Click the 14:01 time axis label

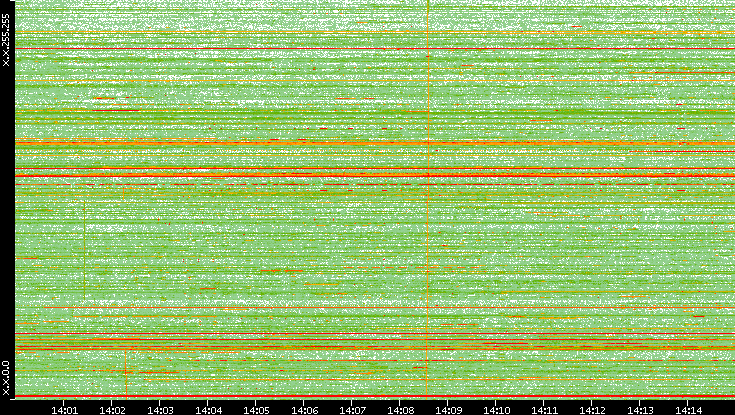(64, 410)
